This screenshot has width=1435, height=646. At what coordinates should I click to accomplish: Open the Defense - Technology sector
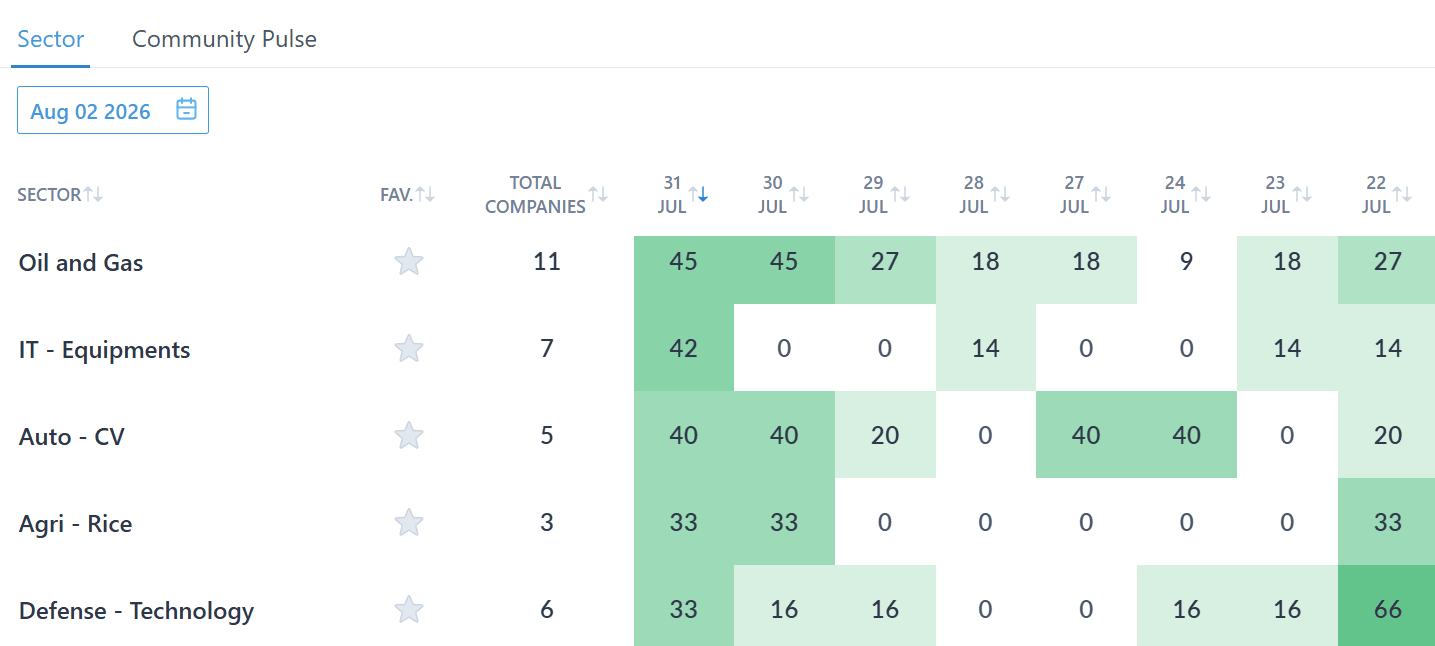[136, 611]
